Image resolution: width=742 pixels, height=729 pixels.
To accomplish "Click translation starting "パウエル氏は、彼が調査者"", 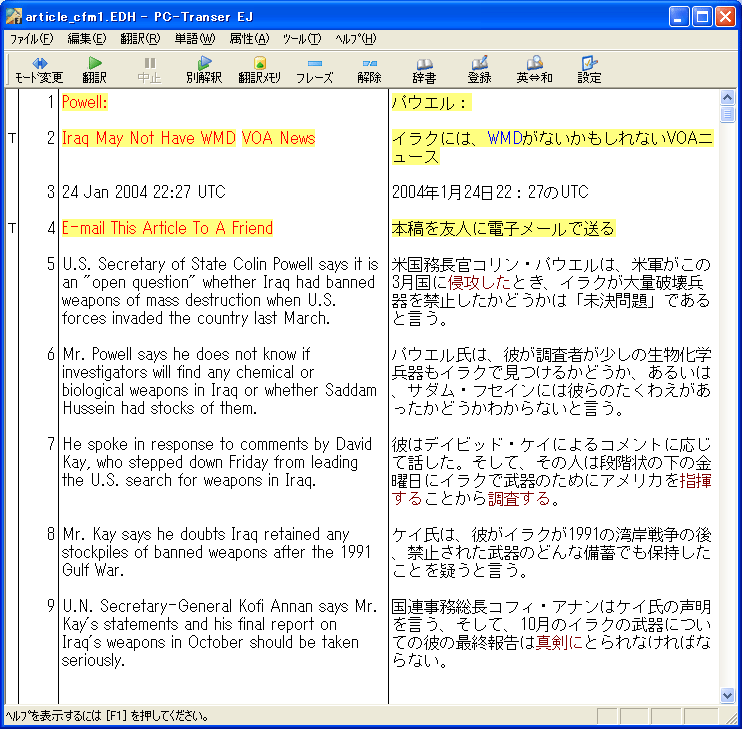I will (551, 381).
